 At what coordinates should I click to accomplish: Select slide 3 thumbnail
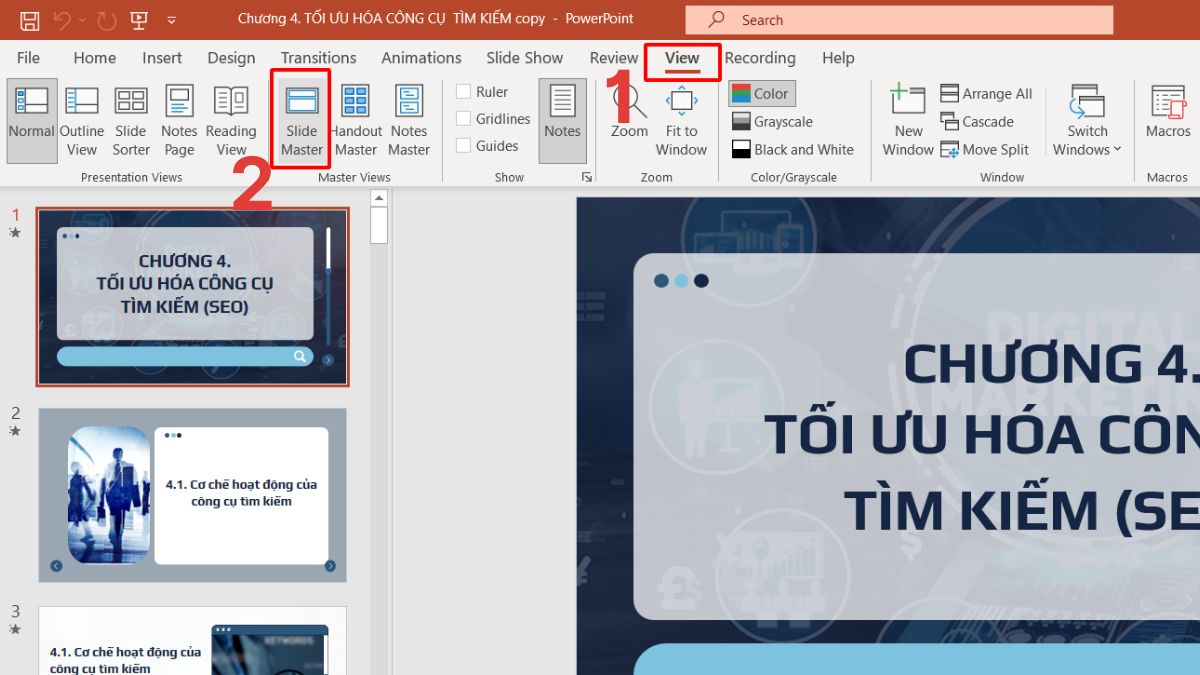pos(193,640)
